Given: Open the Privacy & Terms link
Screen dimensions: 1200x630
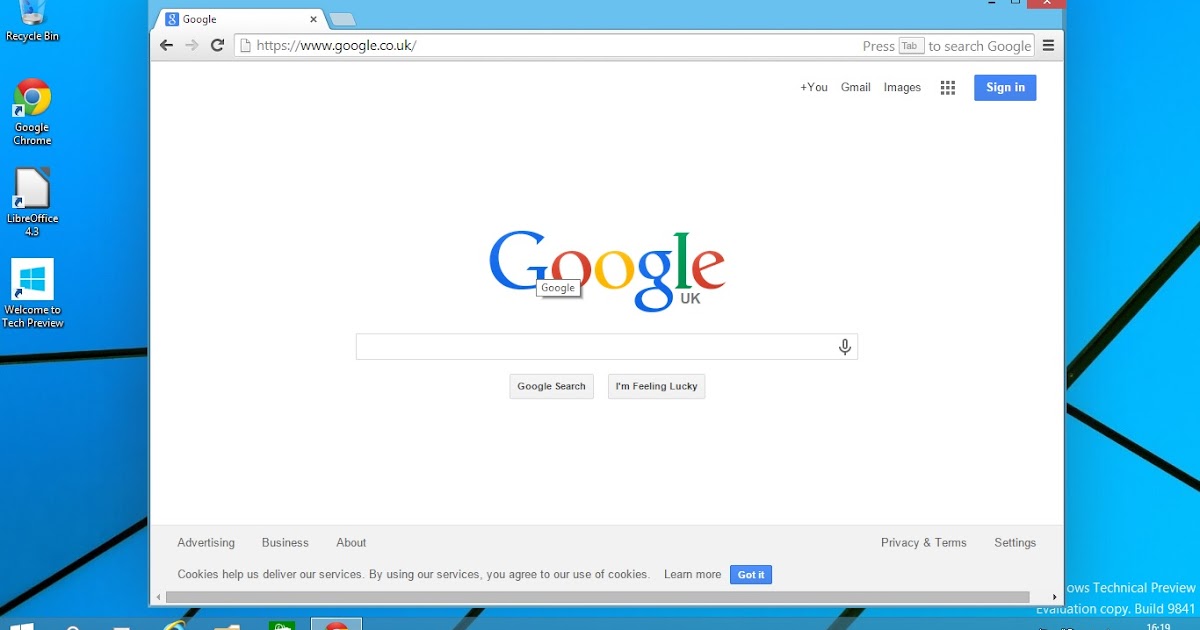Looking at the screenshot, I should pos(924,543).
